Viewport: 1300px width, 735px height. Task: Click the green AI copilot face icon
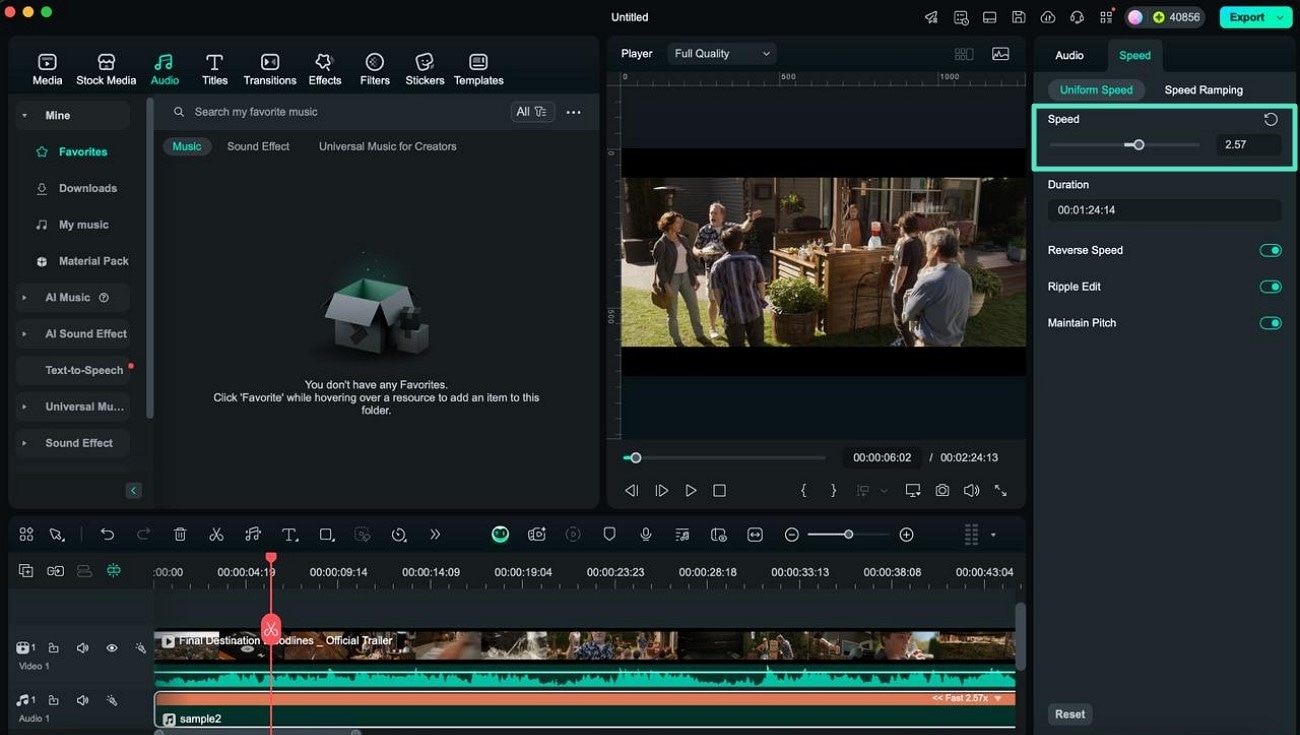coord(500,535)
